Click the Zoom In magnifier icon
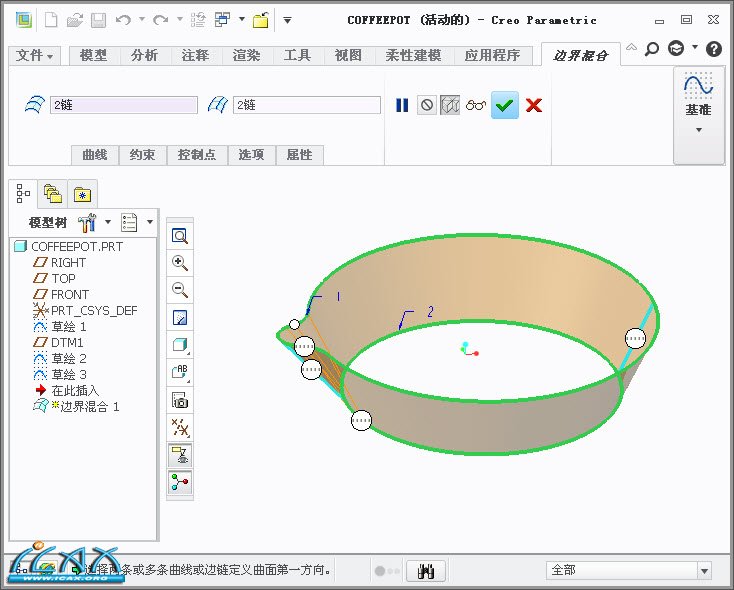The image size is (734, 590). pos(181,263)
